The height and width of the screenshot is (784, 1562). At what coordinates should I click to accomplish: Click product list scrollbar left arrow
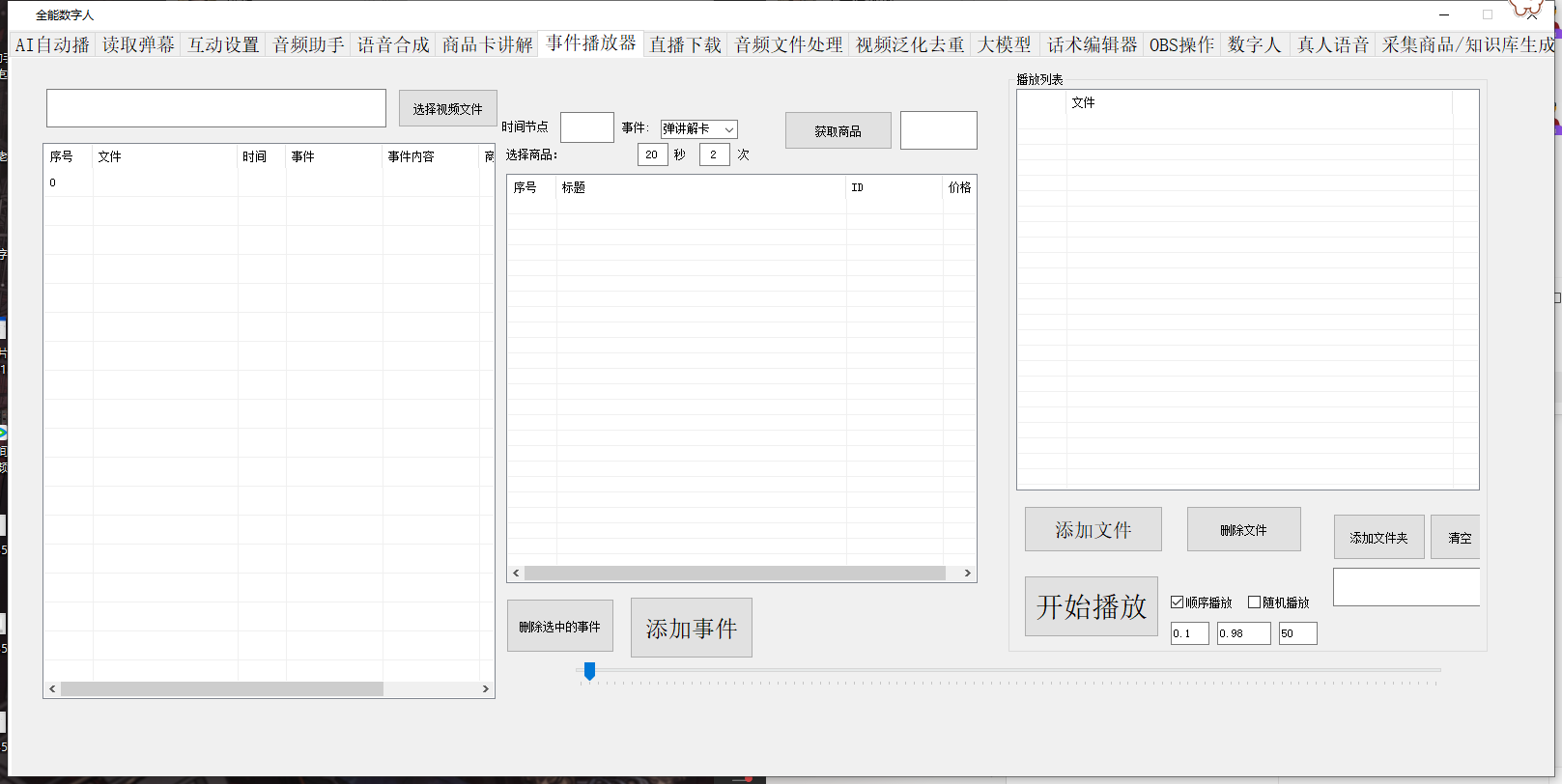[x=516, y=574]
